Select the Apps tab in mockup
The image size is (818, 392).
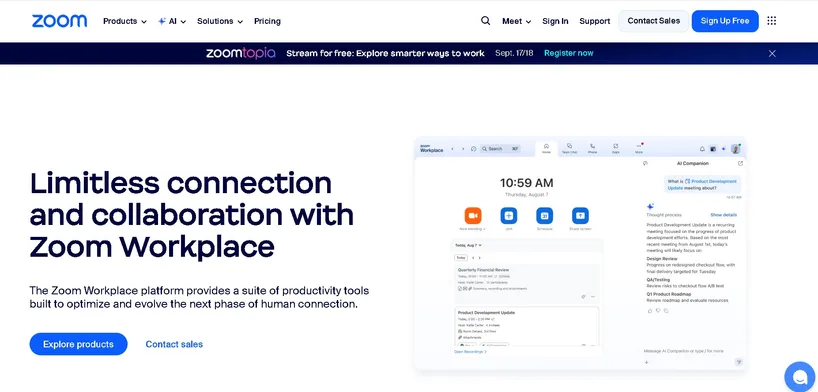(x=616, y=149)
